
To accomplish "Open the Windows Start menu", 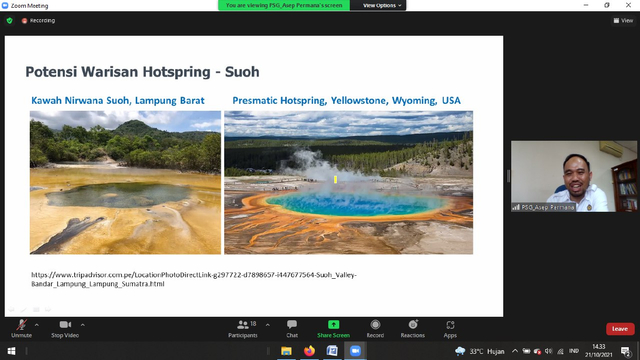I will (x=11, y=351).
